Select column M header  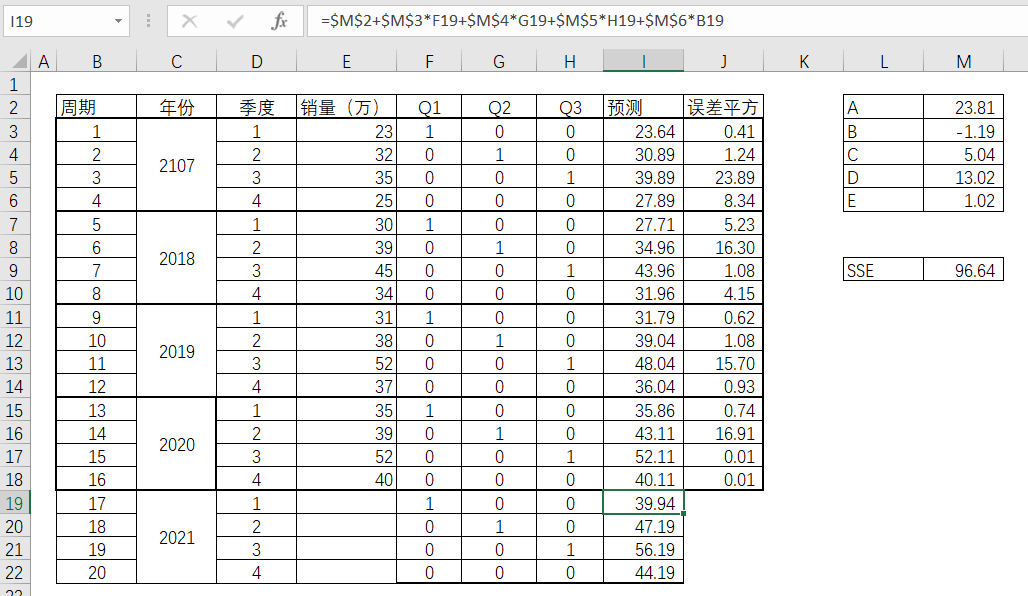coord(963,62)
